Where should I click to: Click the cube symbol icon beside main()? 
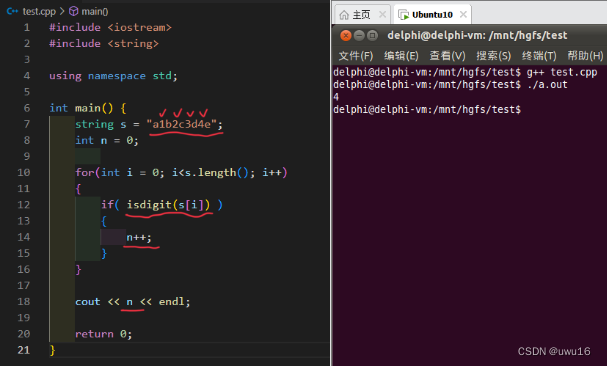[x=74, y=11]
